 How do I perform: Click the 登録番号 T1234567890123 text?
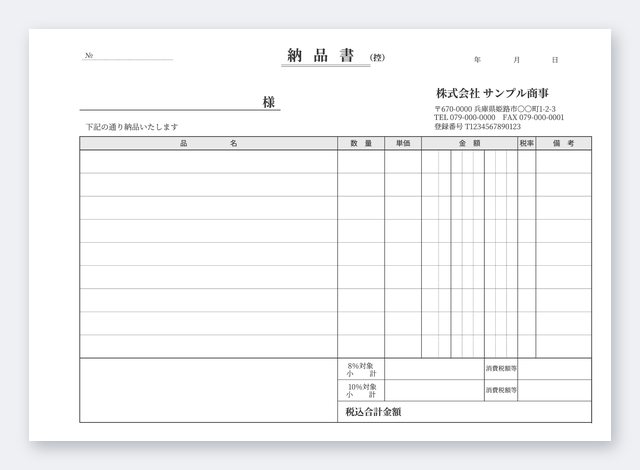click(x=478, y=126)
